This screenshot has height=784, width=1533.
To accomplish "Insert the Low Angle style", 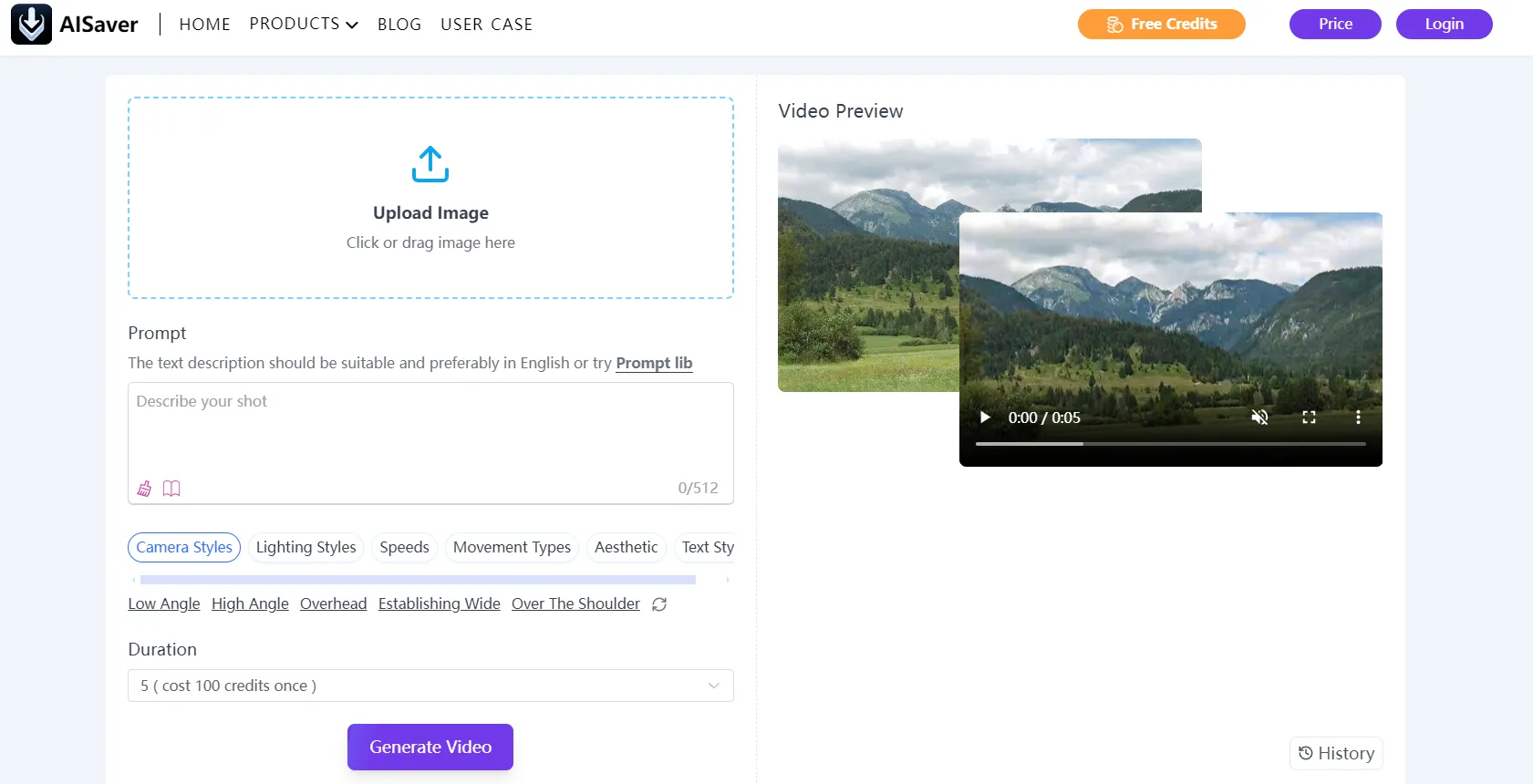I will 164,603.
